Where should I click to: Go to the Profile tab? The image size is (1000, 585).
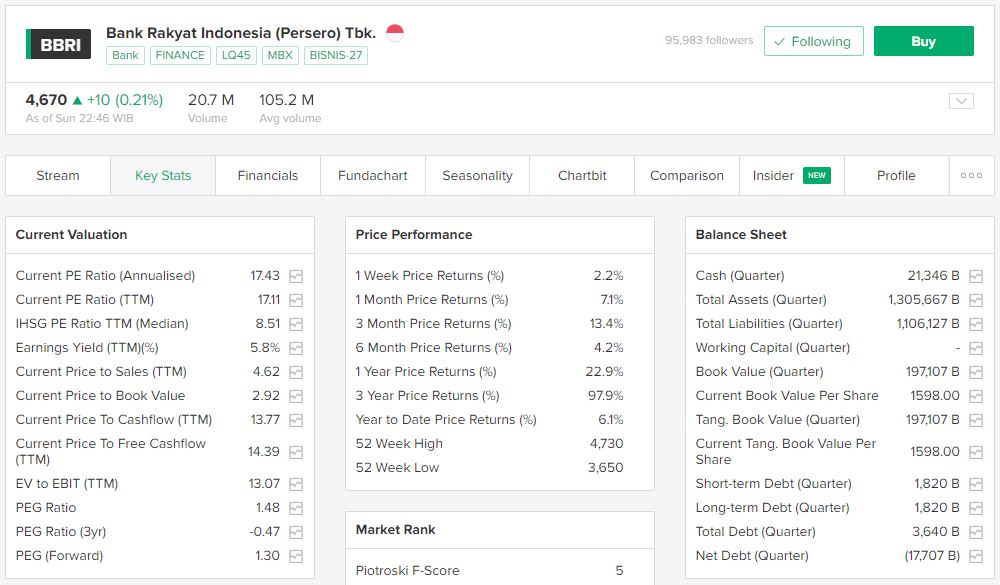896,175
